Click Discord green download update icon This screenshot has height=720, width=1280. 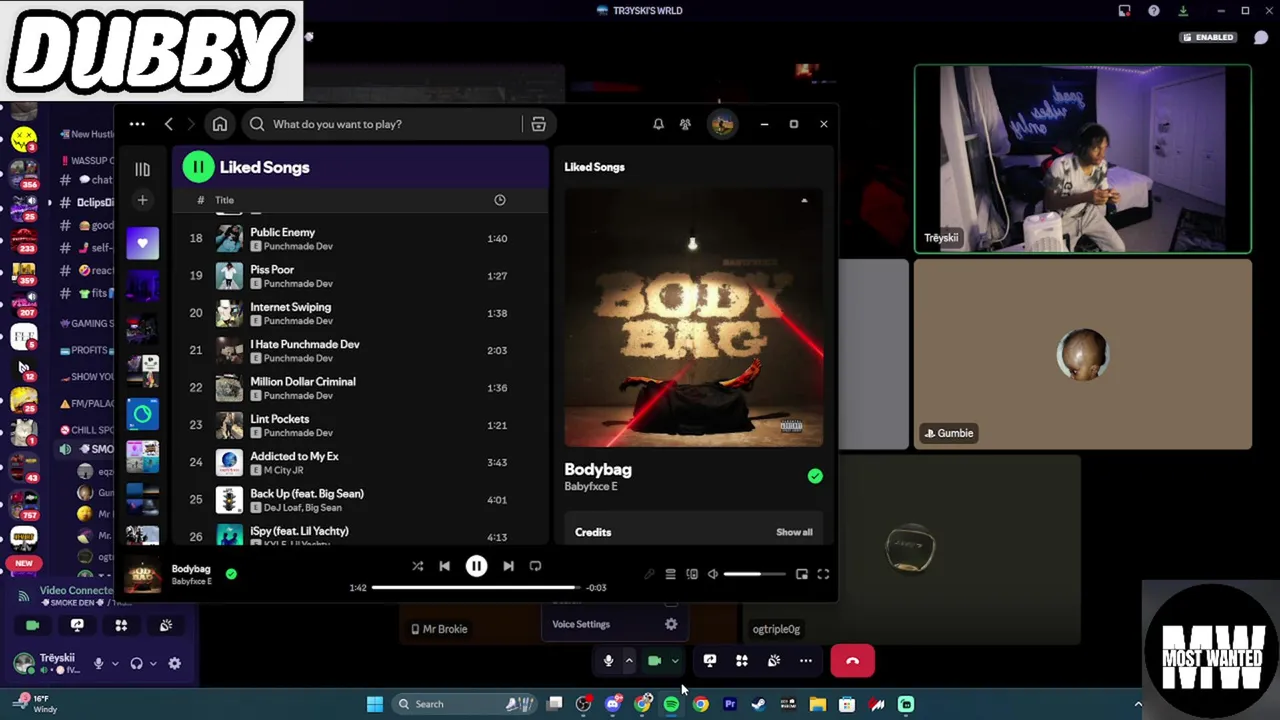(1183, 11)
